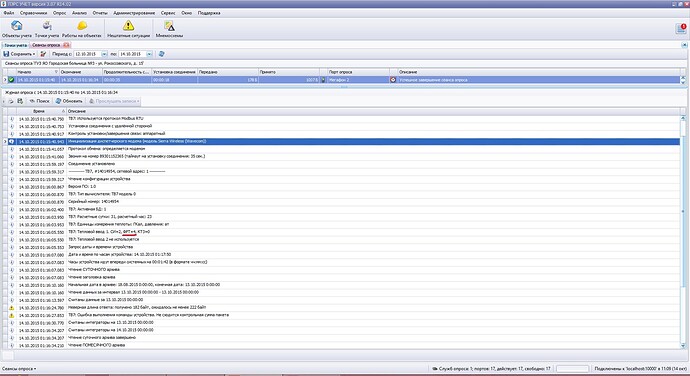Open the Анализ menu

tap(80, 13)
